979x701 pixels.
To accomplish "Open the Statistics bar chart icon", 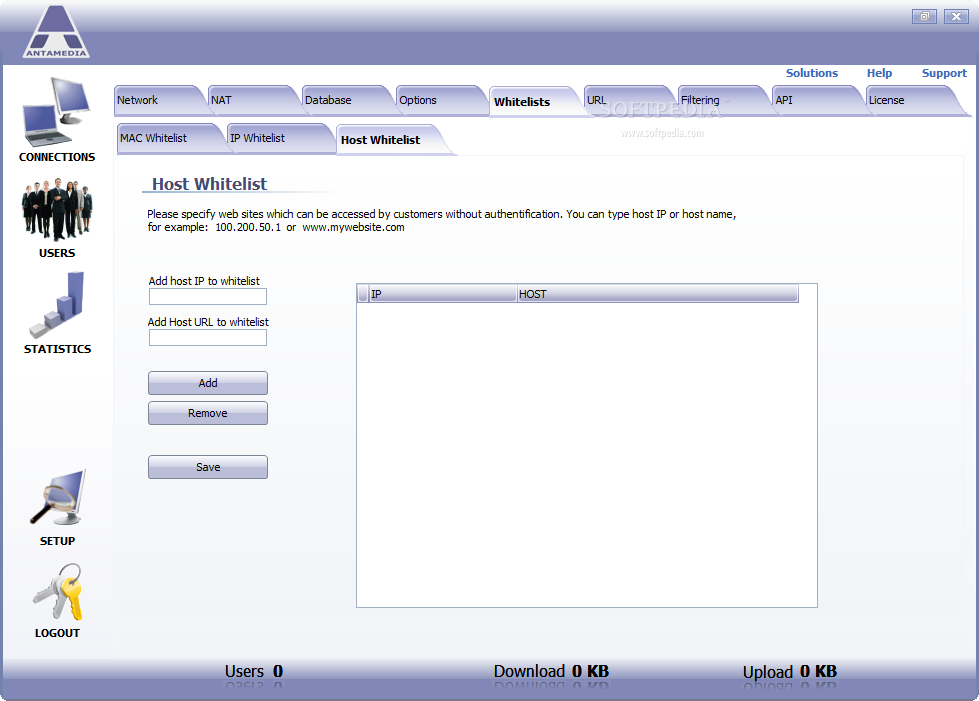I will (57, 305).
